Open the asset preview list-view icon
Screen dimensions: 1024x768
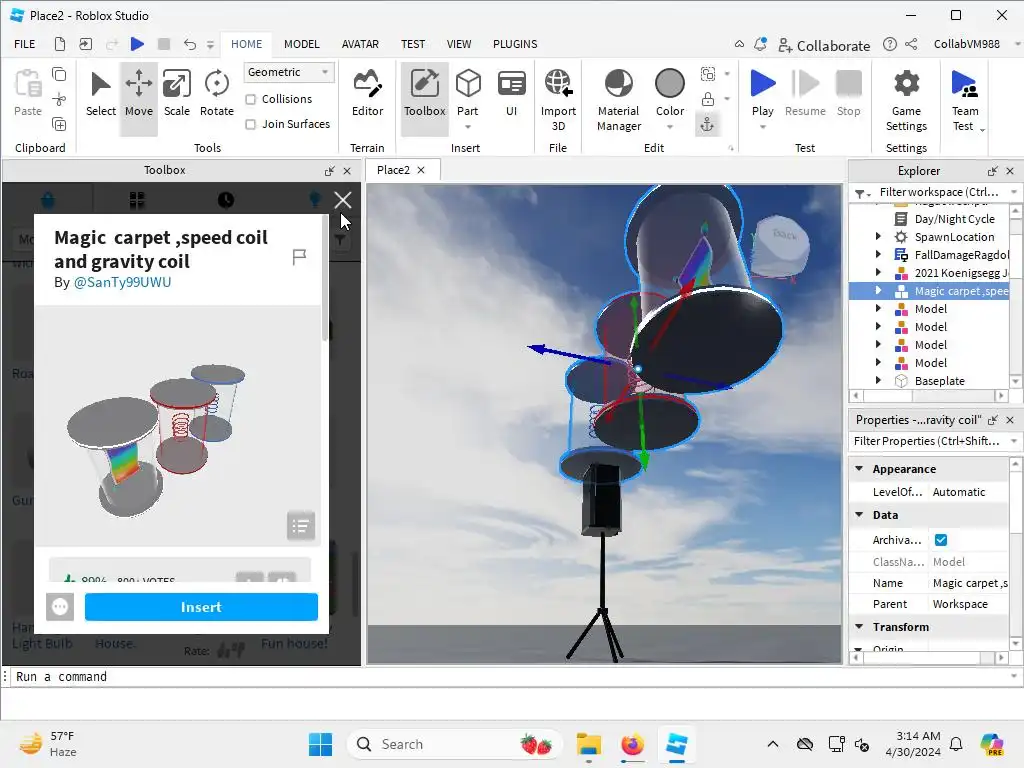click(300, 526)
